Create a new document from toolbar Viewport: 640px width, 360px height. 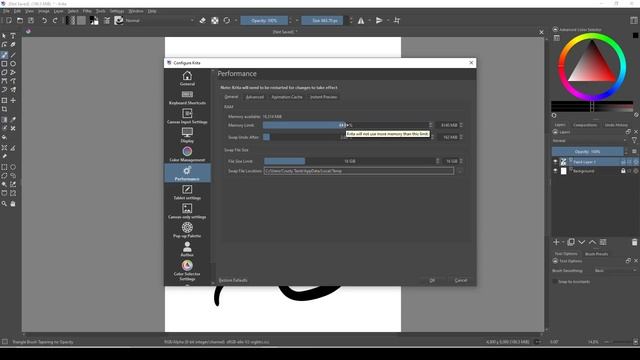pos(9,20)
